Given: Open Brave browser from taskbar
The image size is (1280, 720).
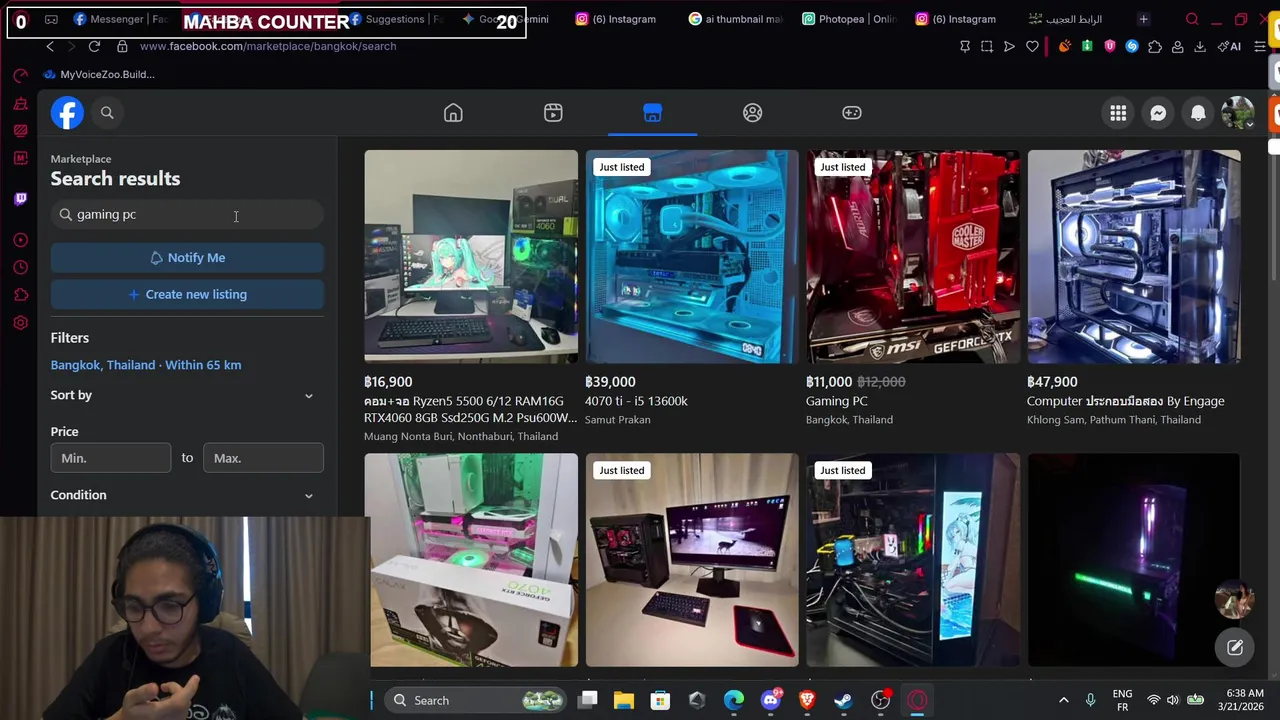Looking at the screenshot, I should point(807,700).
